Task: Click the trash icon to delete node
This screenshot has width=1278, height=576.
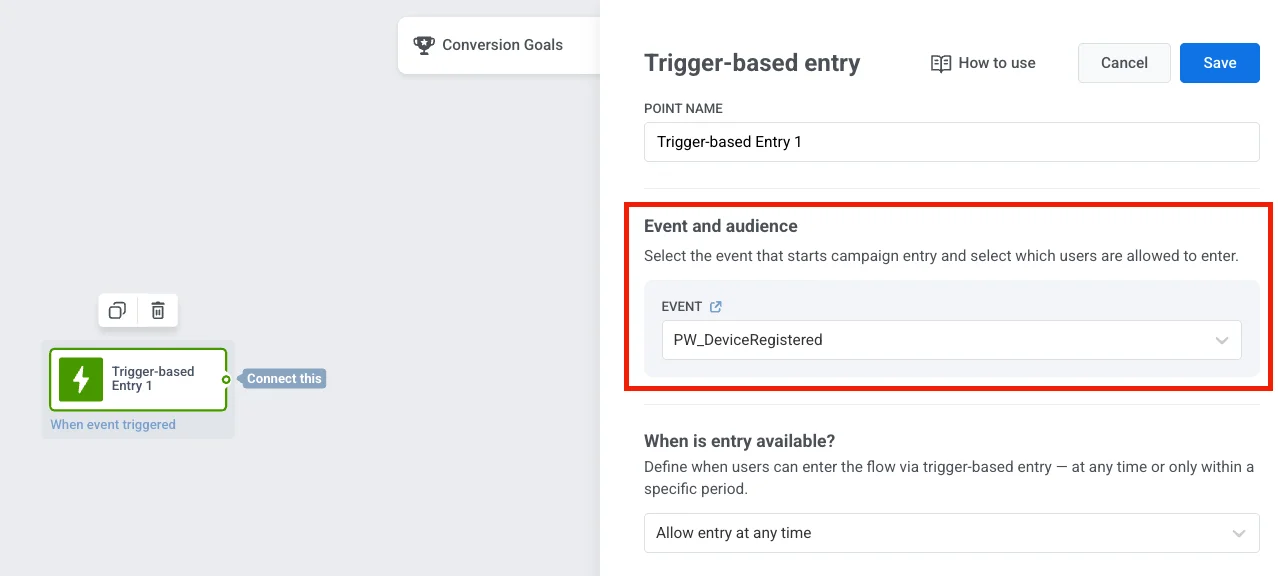Action: tap(158, 311)
